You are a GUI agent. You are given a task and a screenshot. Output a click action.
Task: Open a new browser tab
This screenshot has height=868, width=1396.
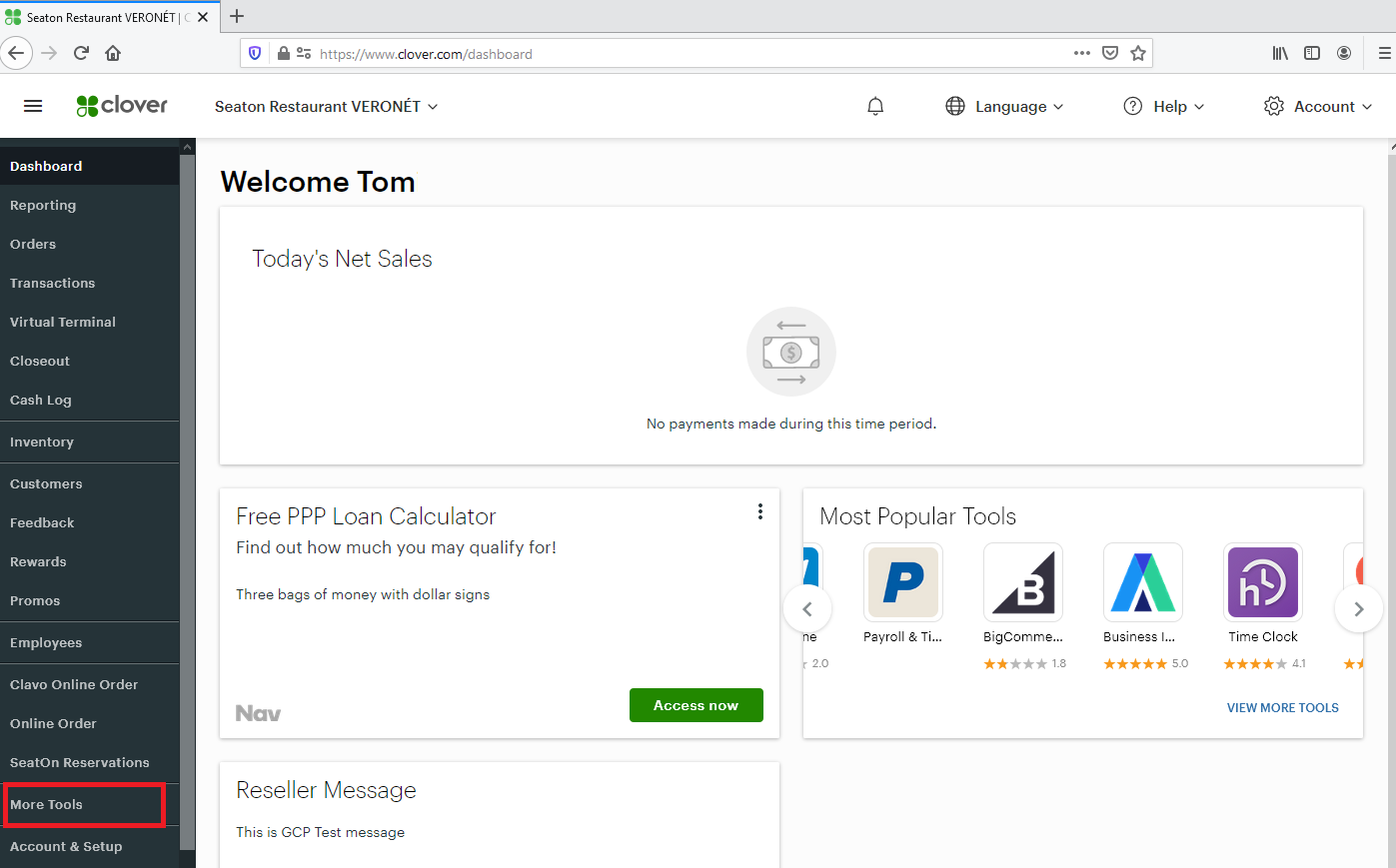(x=237, y=16)
